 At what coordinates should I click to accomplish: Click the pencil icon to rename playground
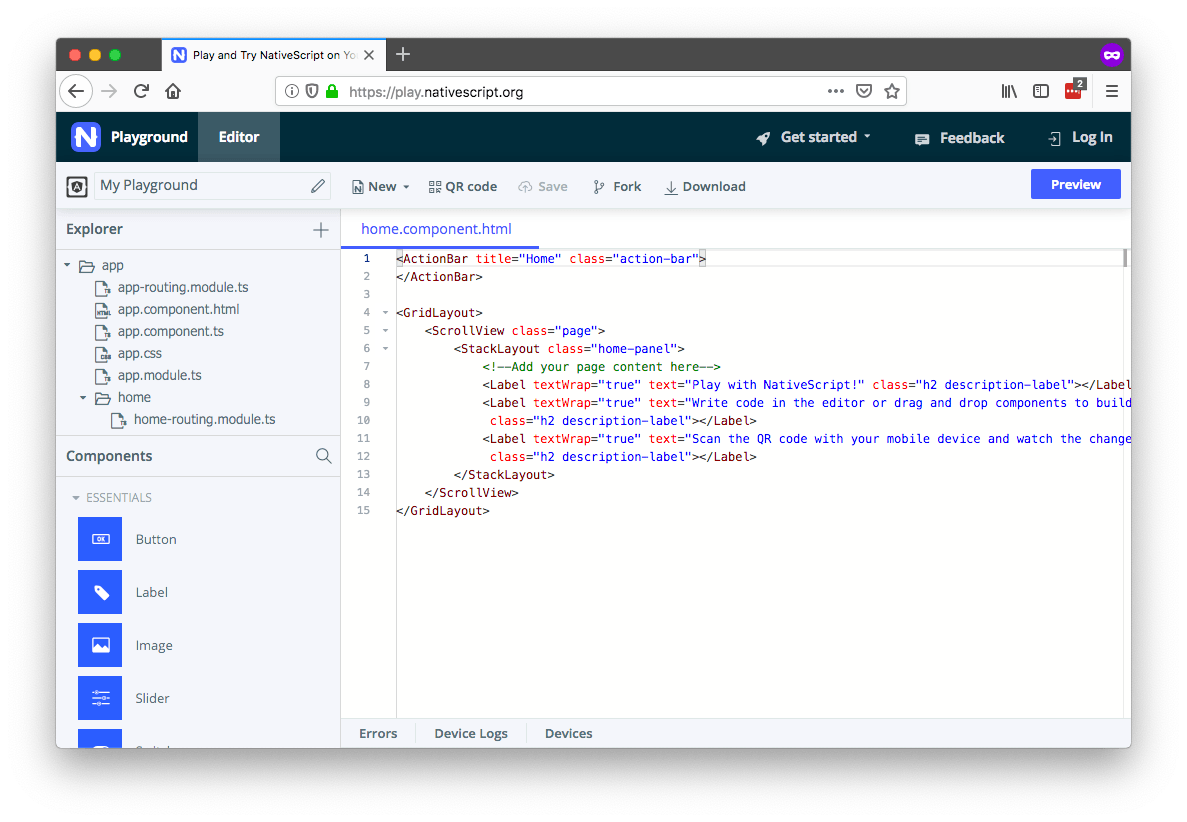(318, 186)
